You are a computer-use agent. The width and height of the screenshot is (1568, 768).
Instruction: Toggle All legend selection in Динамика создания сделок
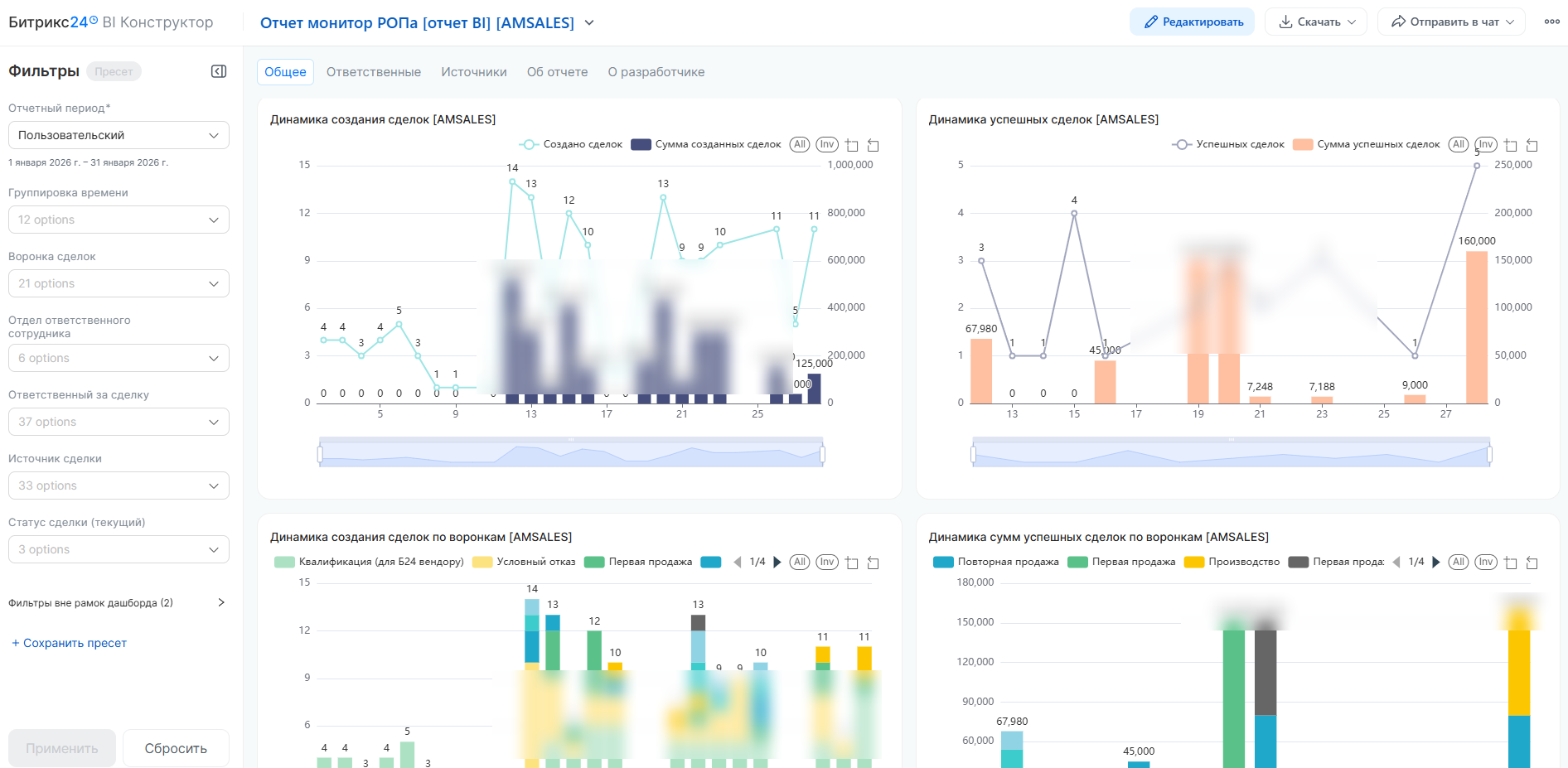[x=799, y=144]
